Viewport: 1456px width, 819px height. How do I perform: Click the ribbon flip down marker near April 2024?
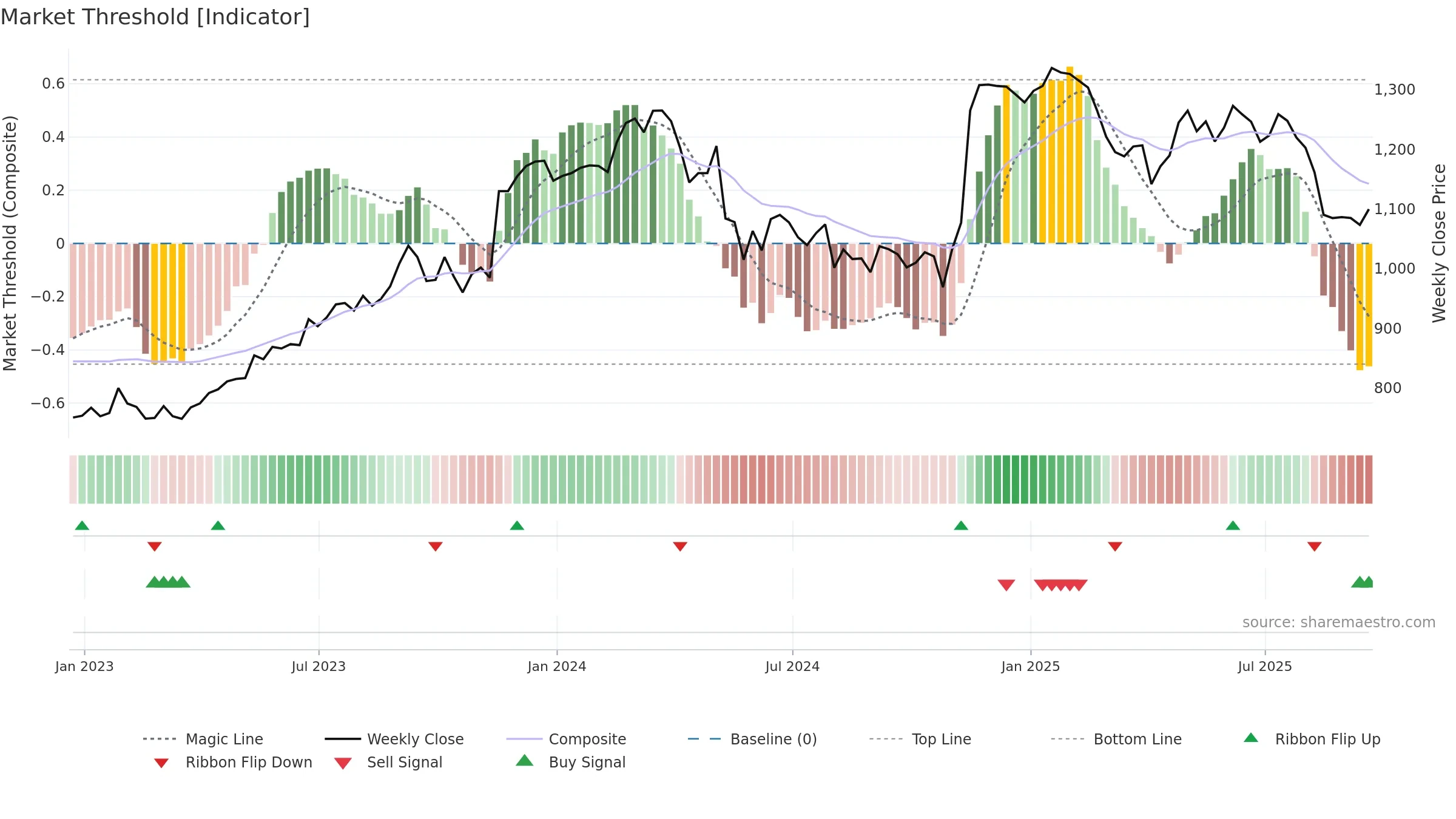point(680,547)
